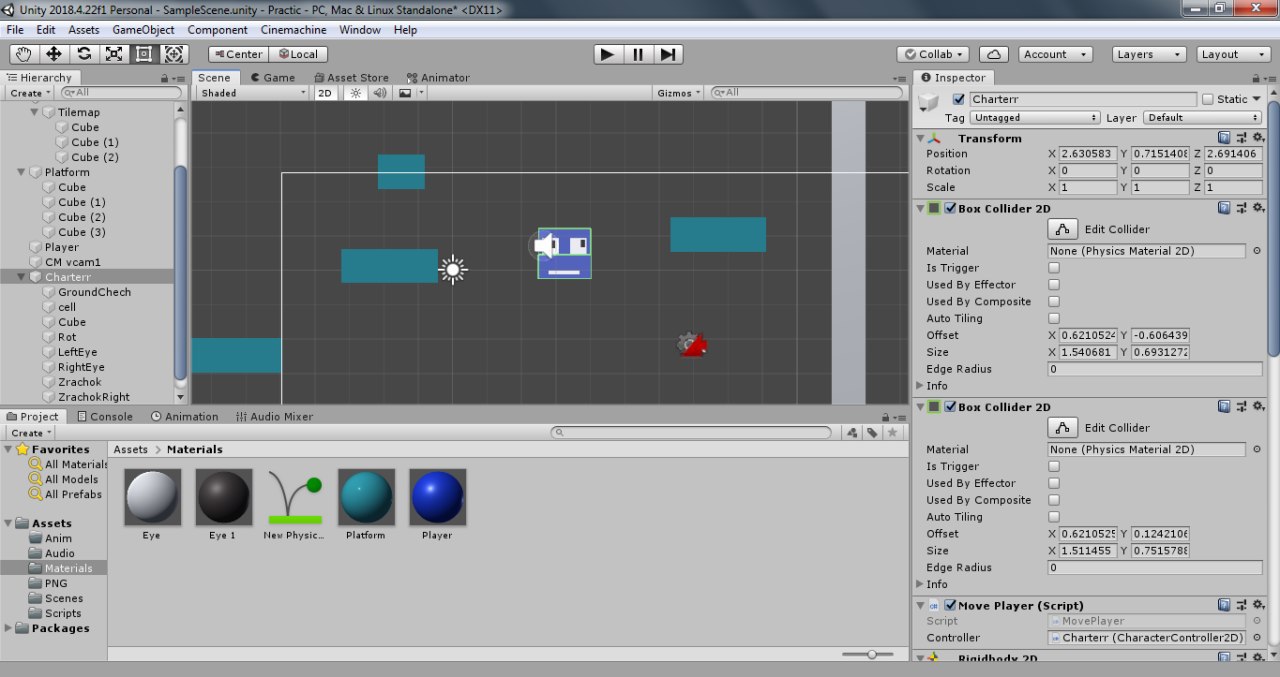Select the Player material sphere
Screen dimensions: 1280x677
(437, 497)
